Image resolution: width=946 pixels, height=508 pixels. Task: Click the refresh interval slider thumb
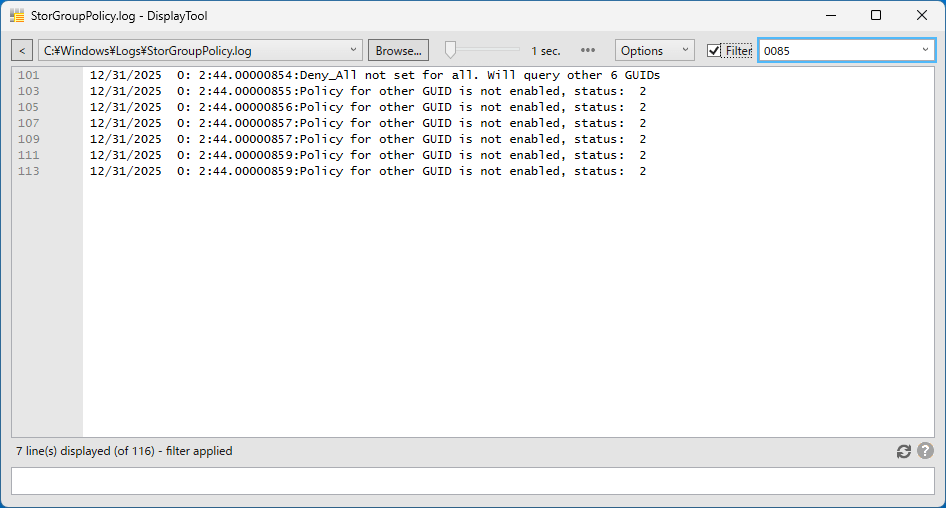(451, 49)
